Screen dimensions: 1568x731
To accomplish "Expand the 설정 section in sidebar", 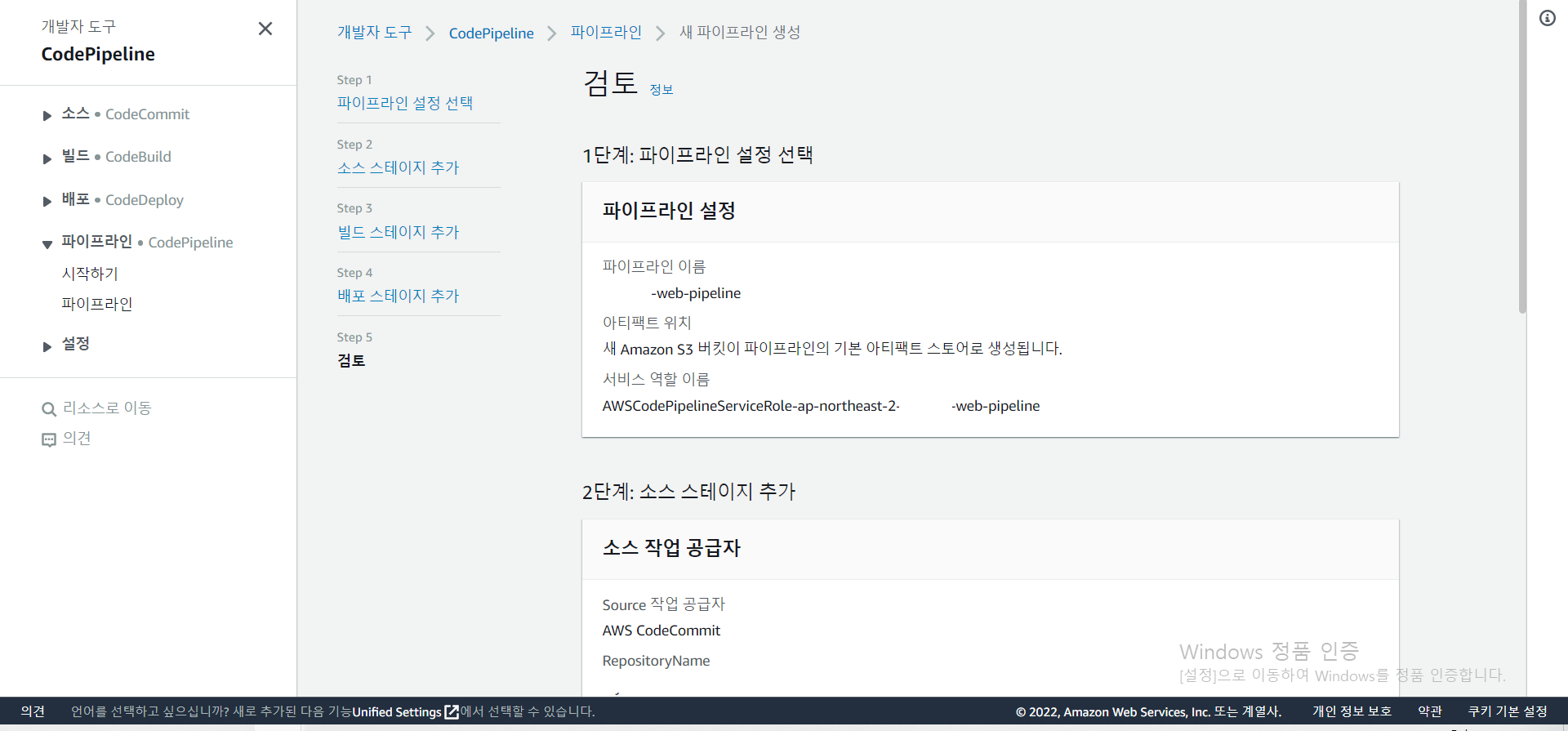I will 47,346.
